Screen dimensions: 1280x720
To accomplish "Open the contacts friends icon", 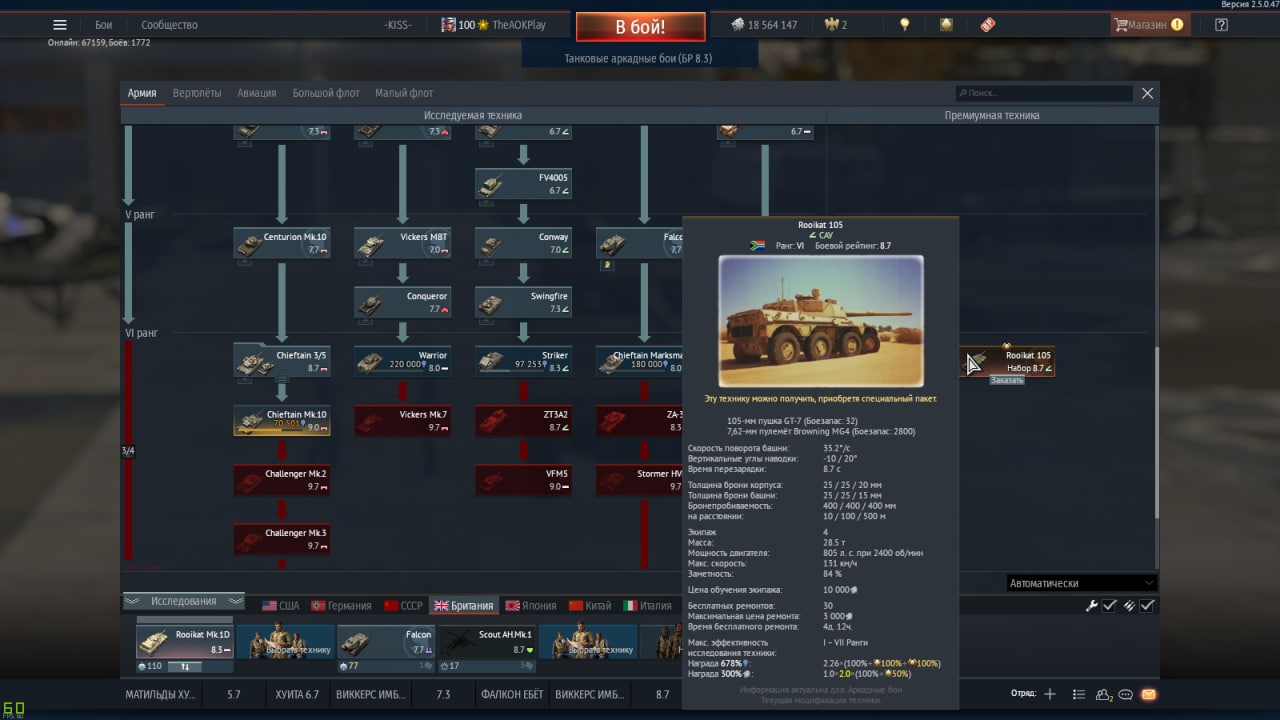I will coord(1104,694).
